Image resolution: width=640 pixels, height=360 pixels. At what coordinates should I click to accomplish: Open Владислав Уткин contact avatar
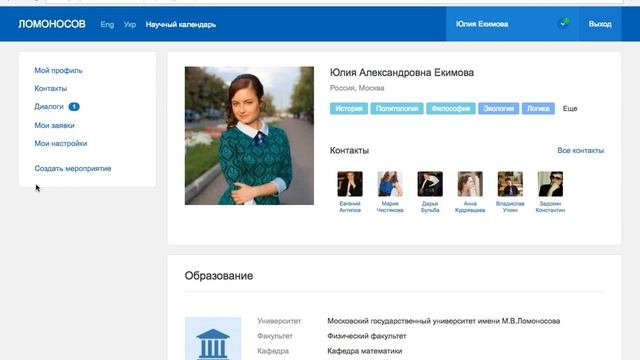[510, 184]
